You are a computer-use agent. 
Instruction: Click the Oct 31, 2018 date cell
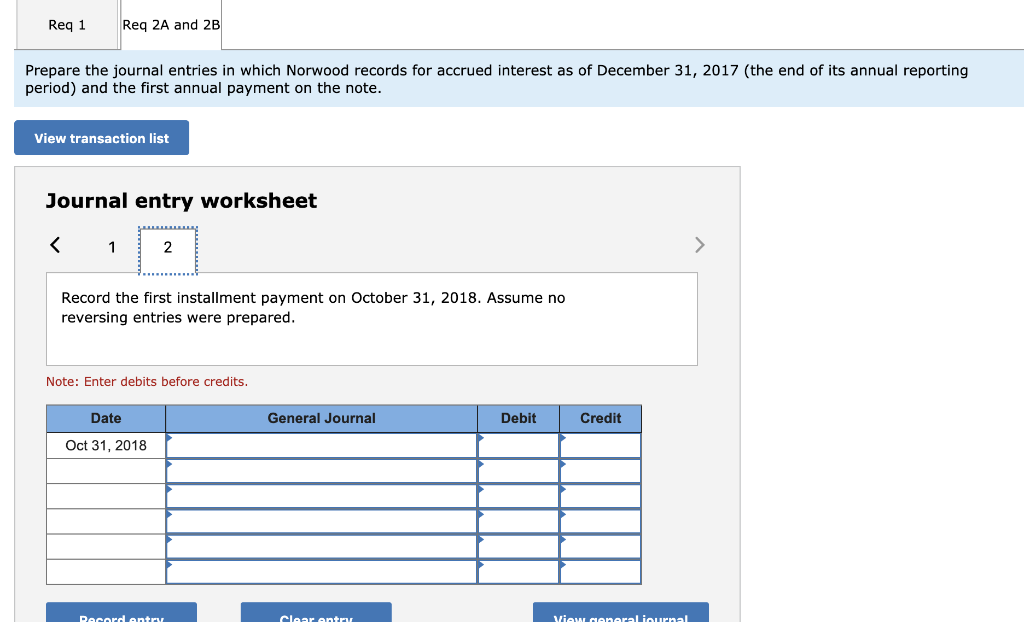click(105, 445)
